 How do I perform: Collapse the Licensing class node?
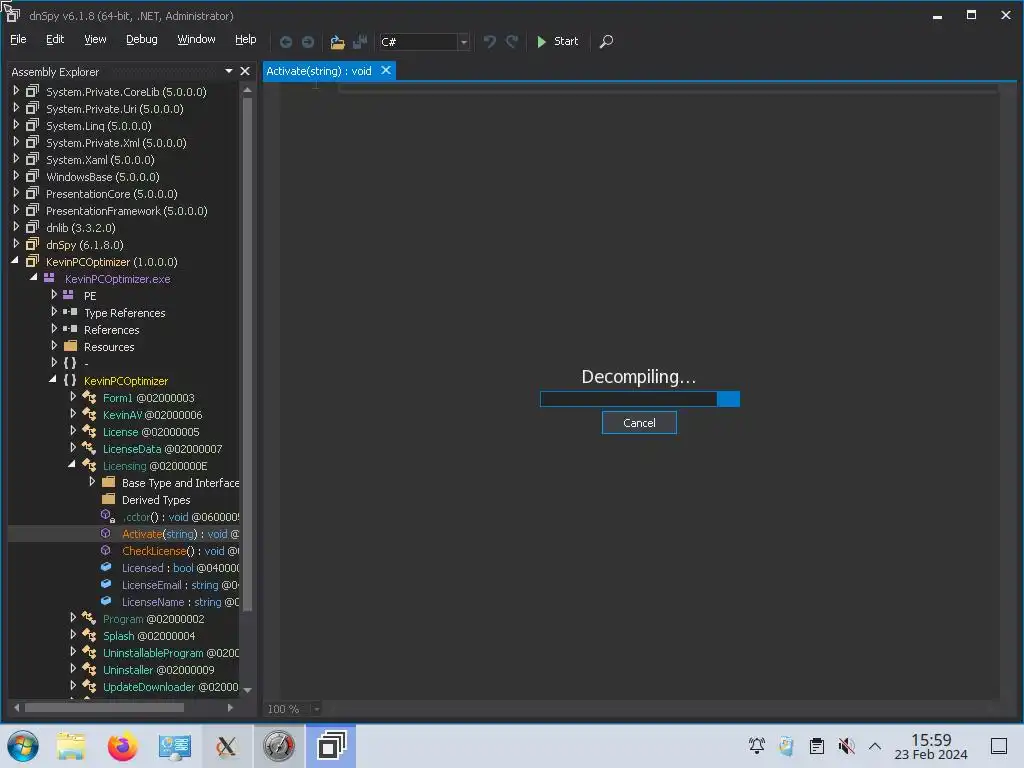pyautogui.click(x=72, y=464)
